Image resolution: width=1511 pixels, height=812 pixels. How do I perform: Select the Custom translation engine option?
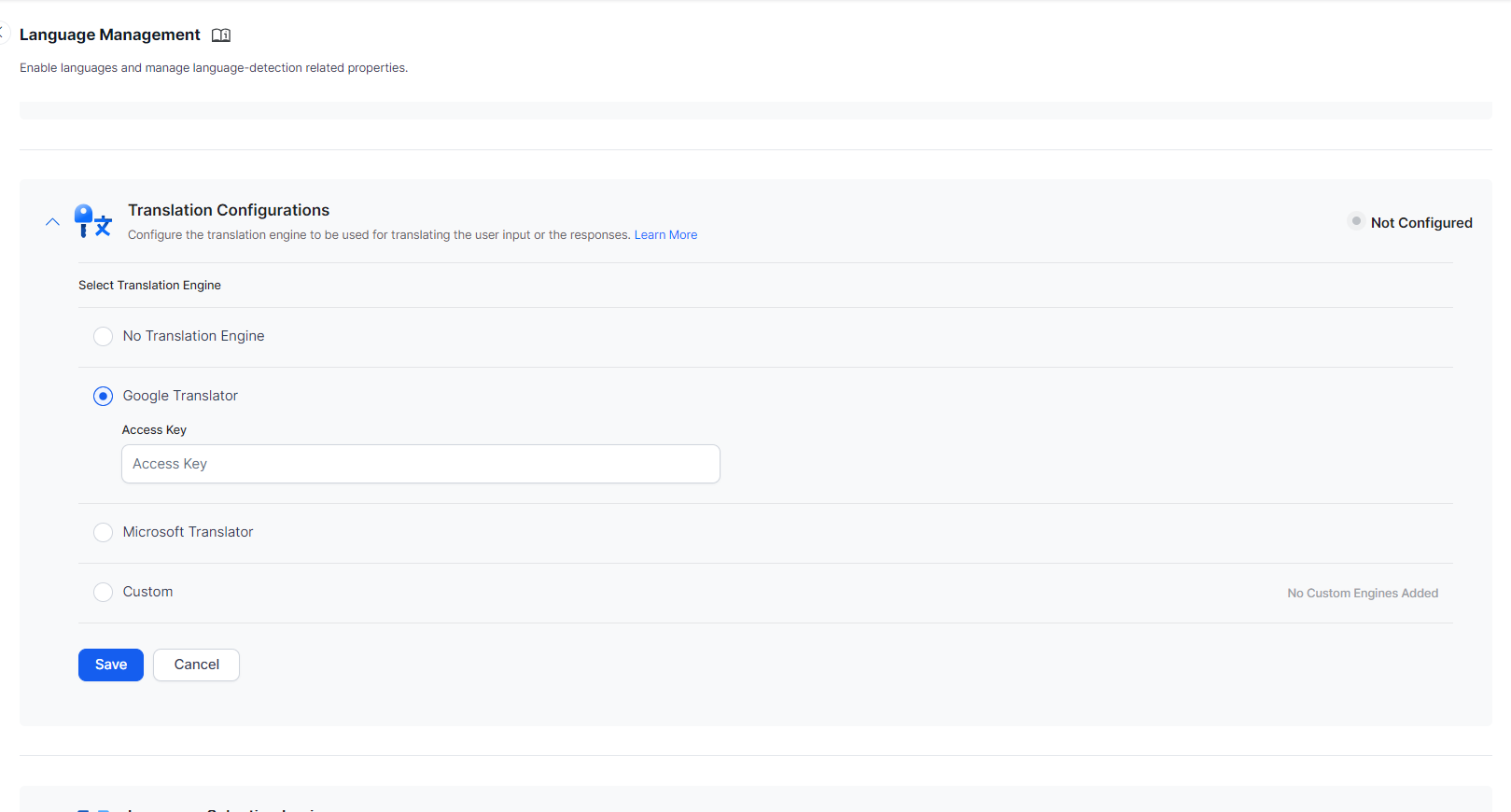[104, 592]
